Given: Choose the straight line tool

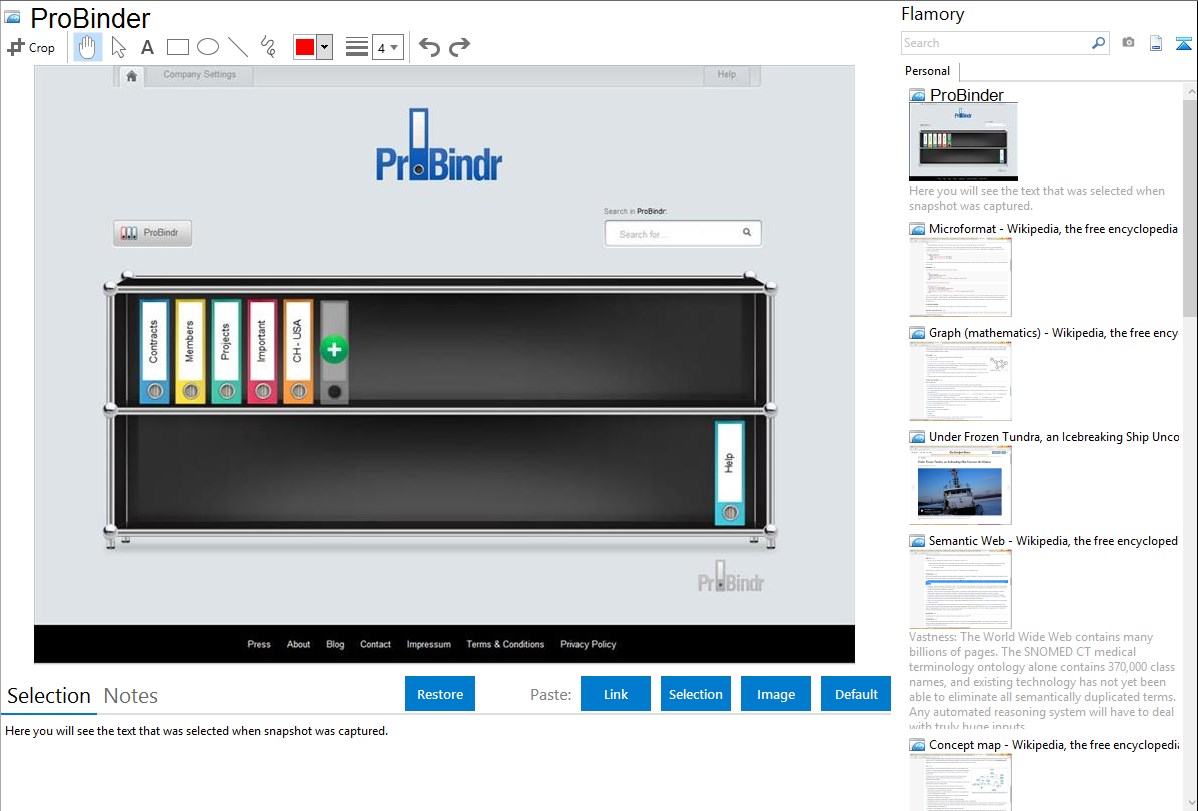Looking at the screenshot, I should [x=238, y=47].
